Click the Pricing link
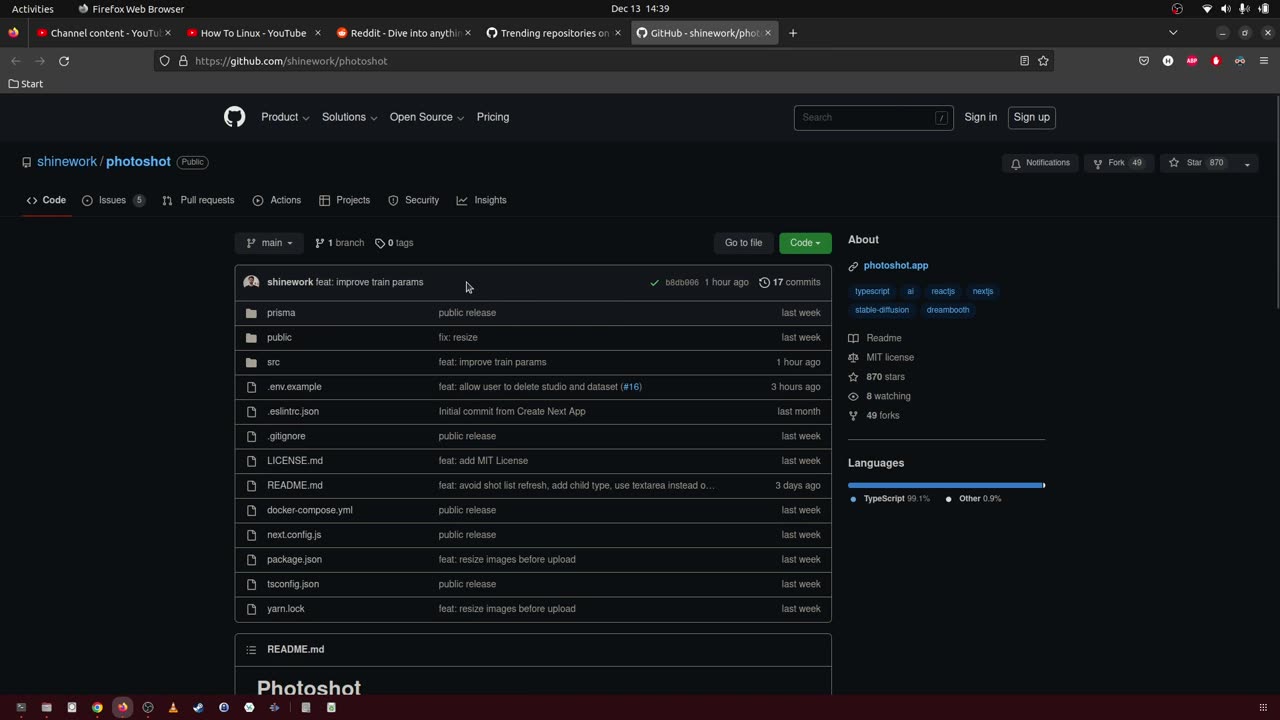 (x=493, y=117)
